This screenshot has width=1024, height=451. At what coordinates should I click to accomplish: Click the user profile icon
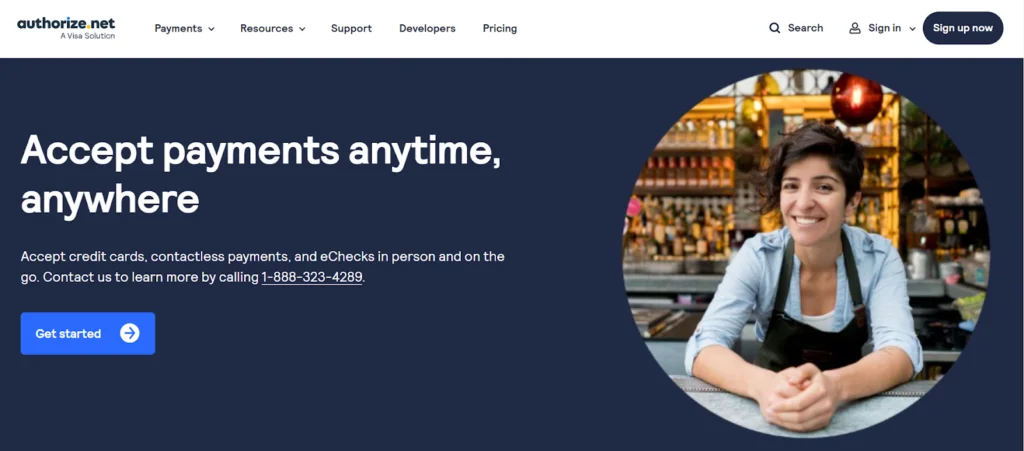click(x=855, y=28)
